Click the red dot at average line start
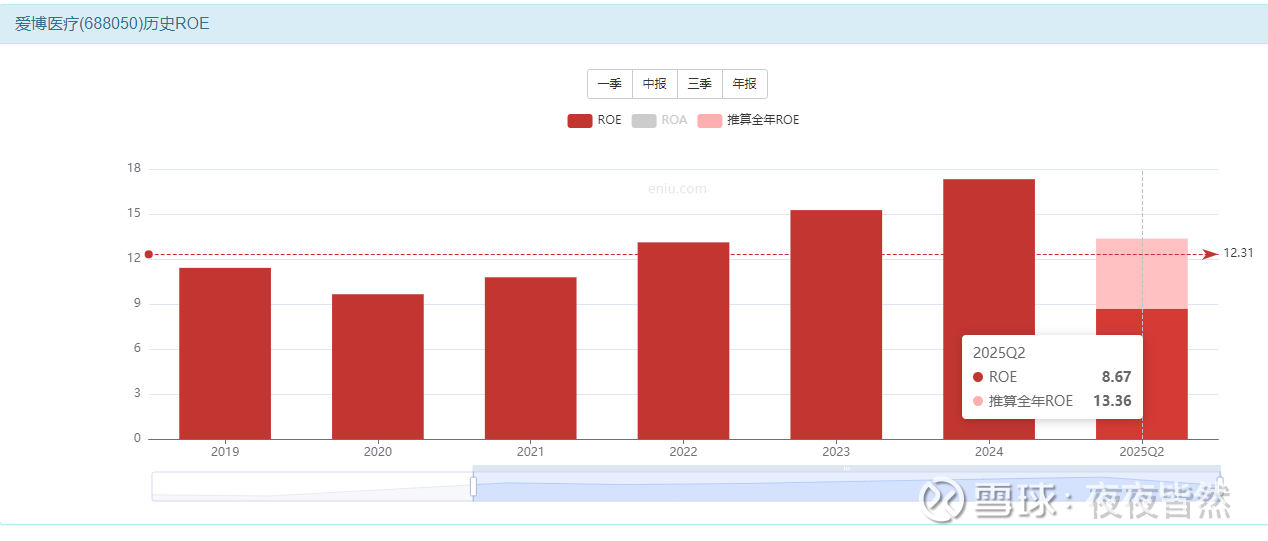 tap(149, 254)
